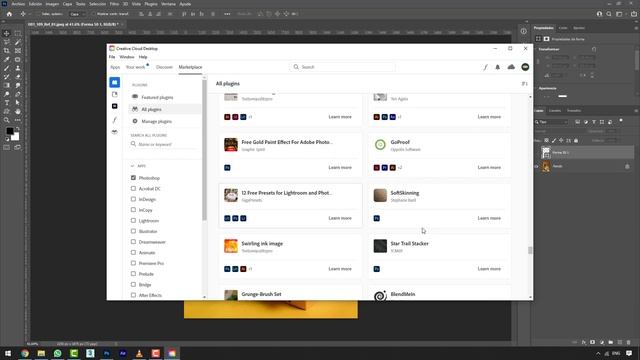Screen dimensions: 640x360
Task: Switch to the Discover tab
Action: click(164, 67)
